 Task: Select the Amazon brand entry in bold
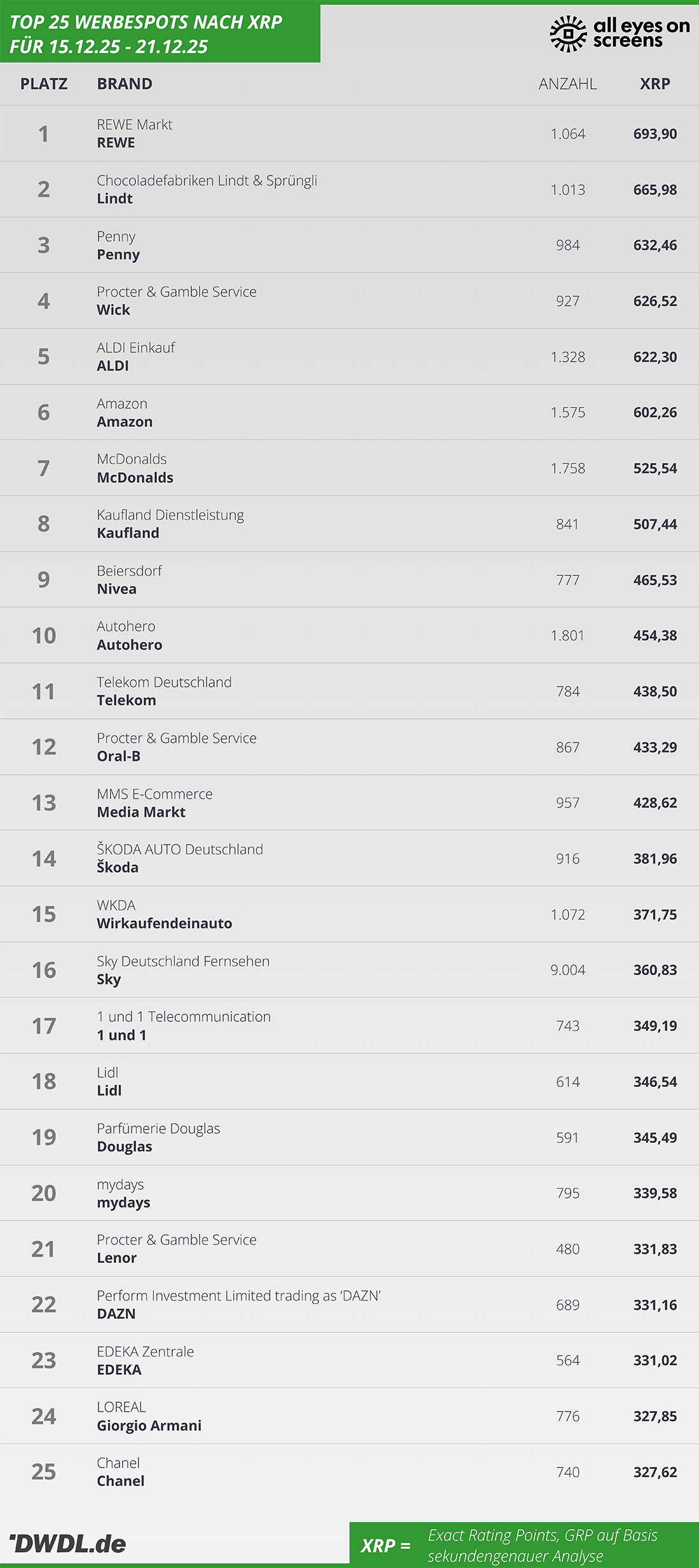pos(125,422)
